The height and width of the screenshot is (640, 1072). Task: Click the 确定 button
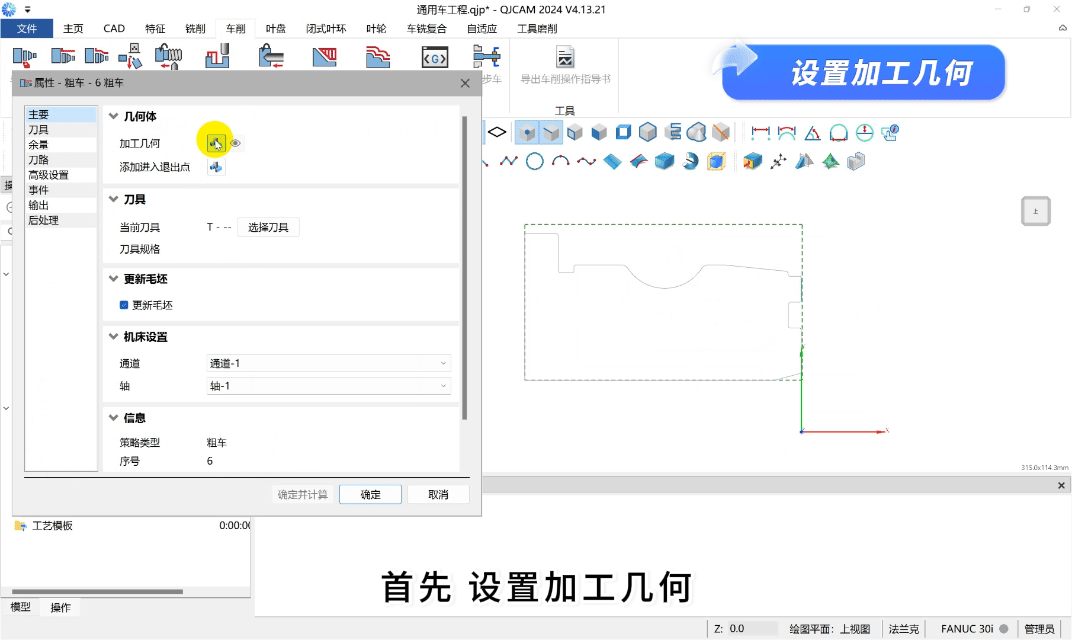[370, 494]
